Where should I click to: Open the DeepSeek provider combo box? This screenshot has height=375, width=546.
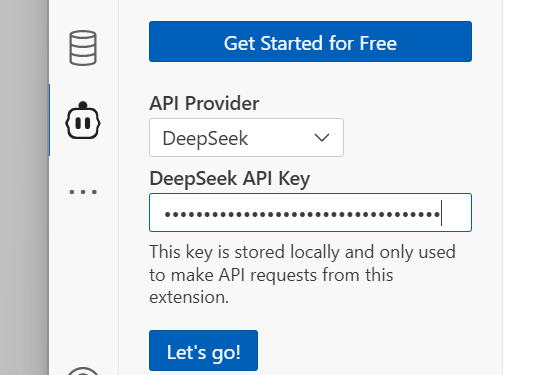point(246,138)
